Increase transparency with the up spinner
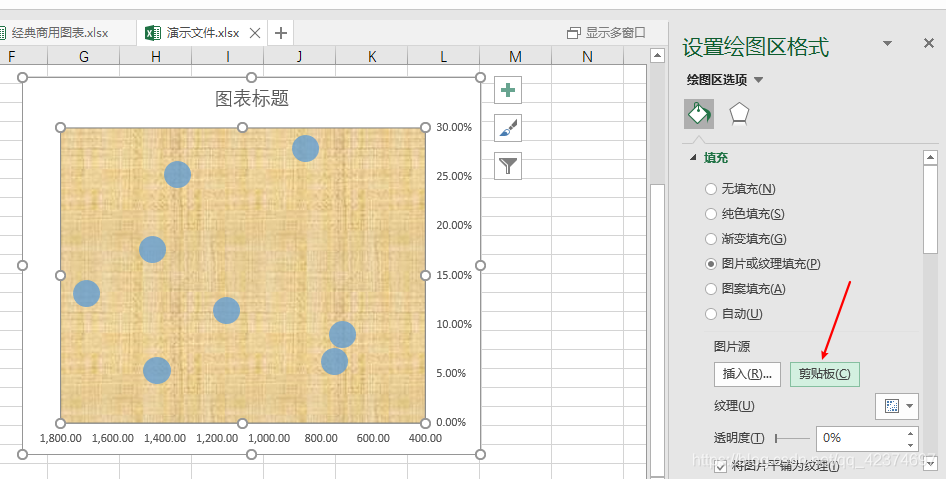 tap(911, 433)
